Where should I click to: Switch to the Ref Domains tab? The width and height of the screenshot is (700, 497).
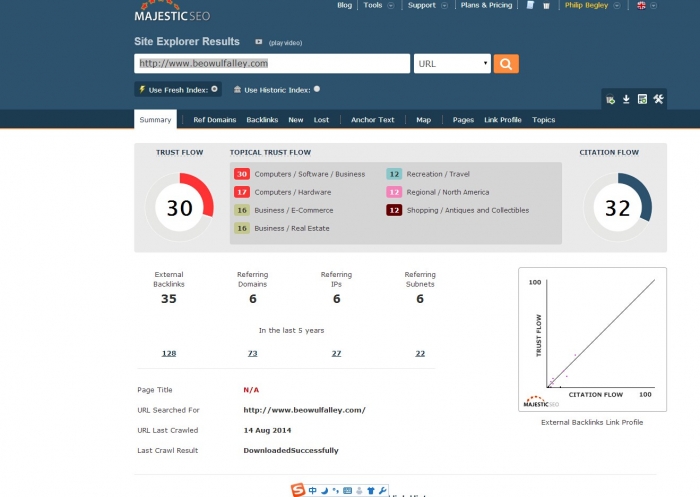[215, 120]
